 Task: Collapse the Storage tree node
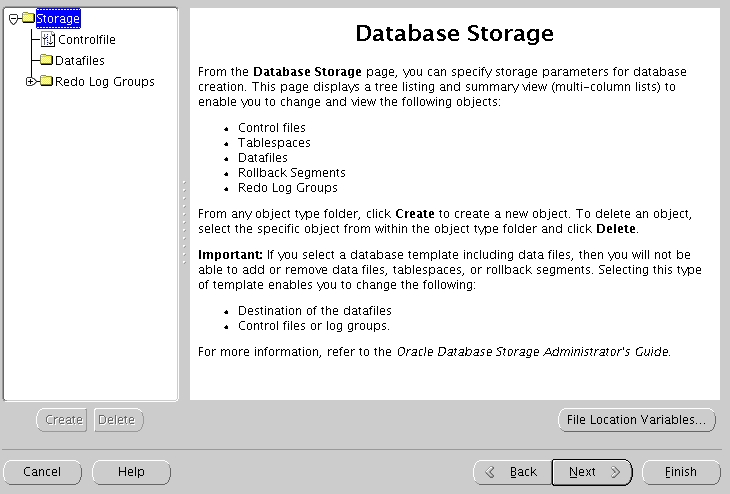(x=14, y=19)
